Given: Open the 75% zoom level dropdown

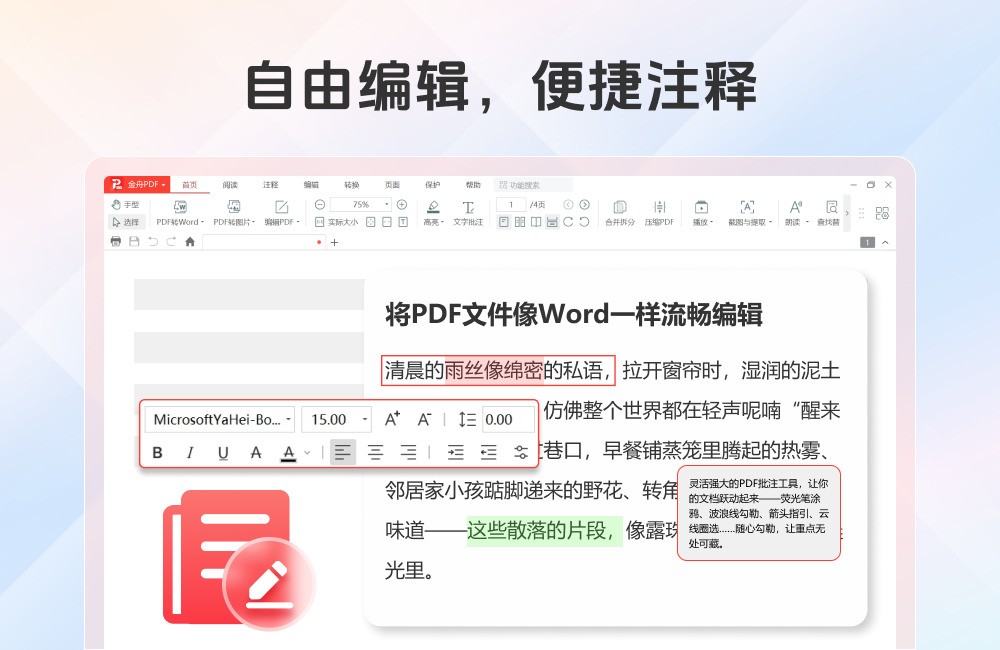Looking at the screenshot, I should [x=386, y=204].
